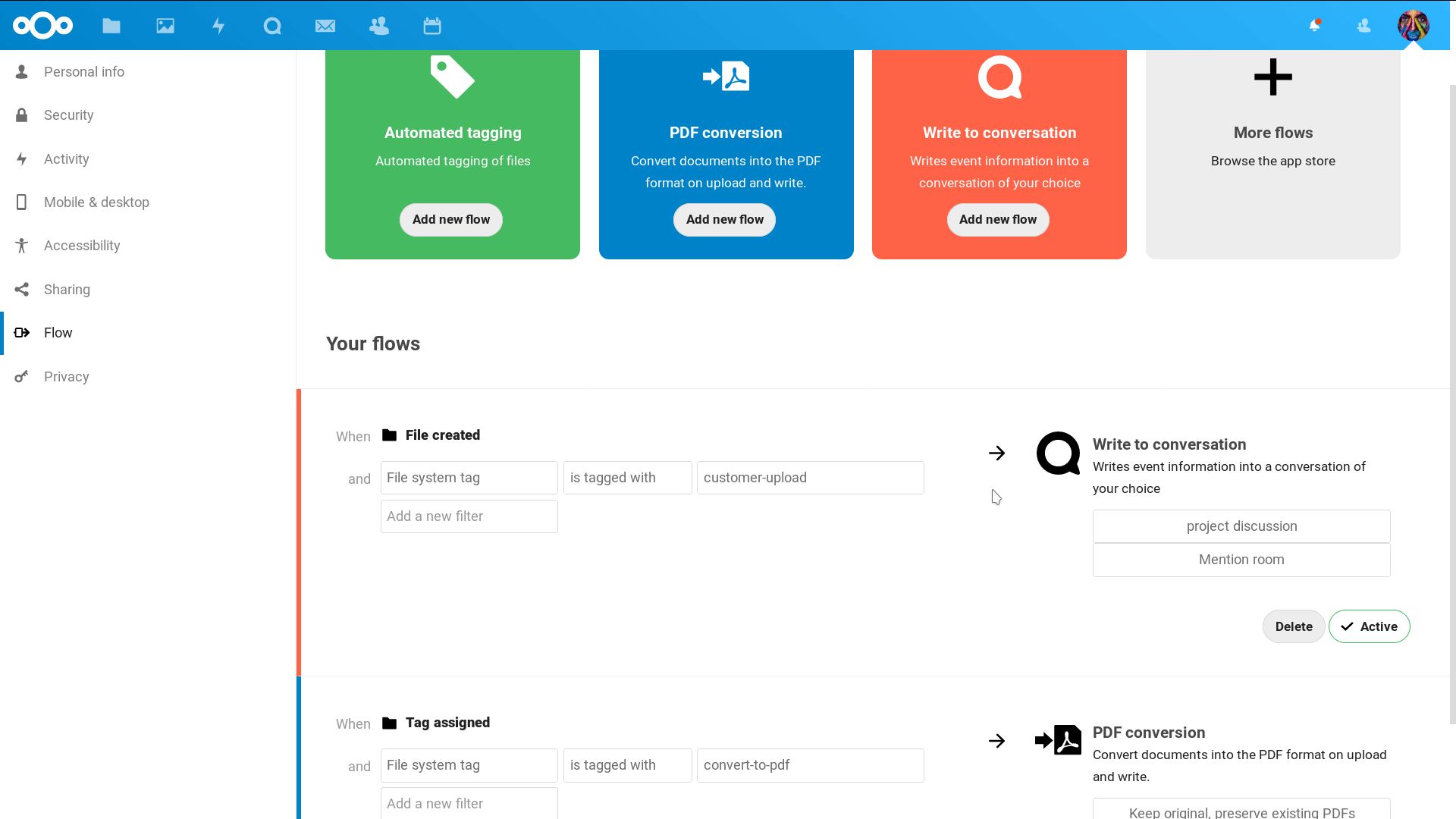The height and width of the screenshot is (819, 1456).
Task: Open the Contacts app icon
Action: point(379,26)
